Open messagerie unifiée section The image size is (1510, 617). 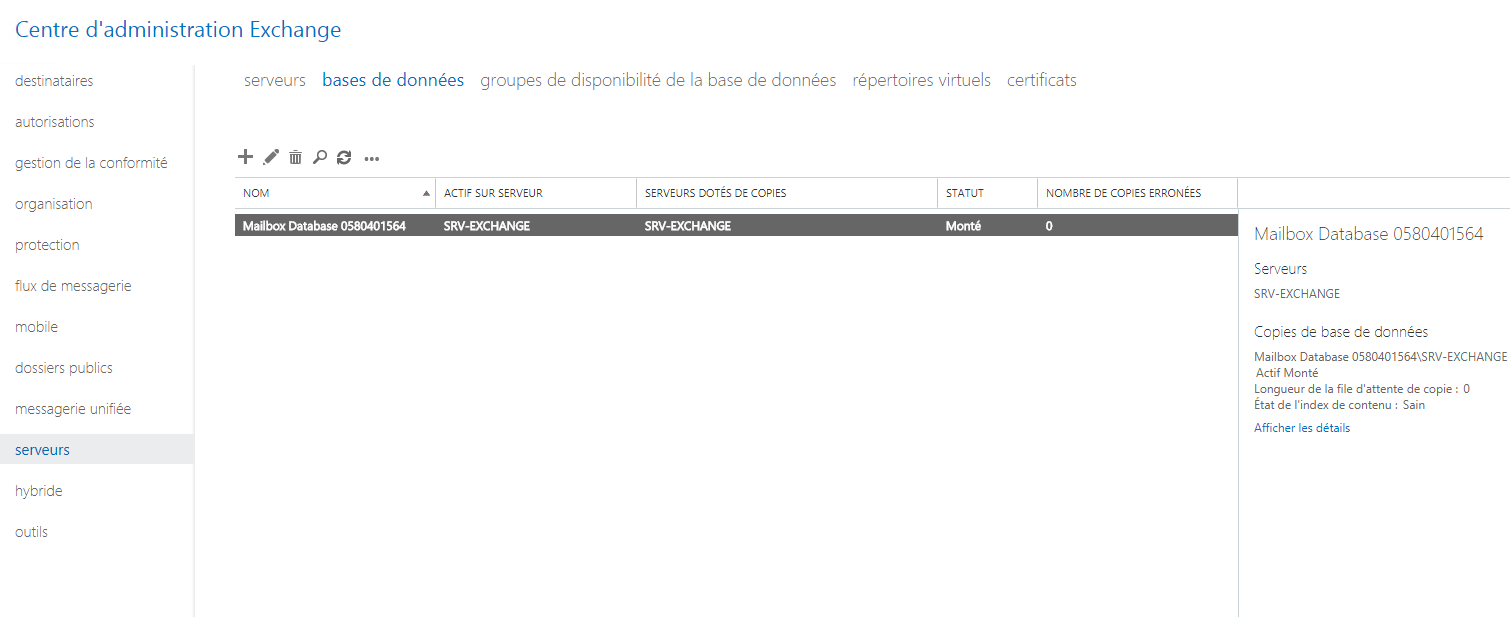click(x=73, y=409)
